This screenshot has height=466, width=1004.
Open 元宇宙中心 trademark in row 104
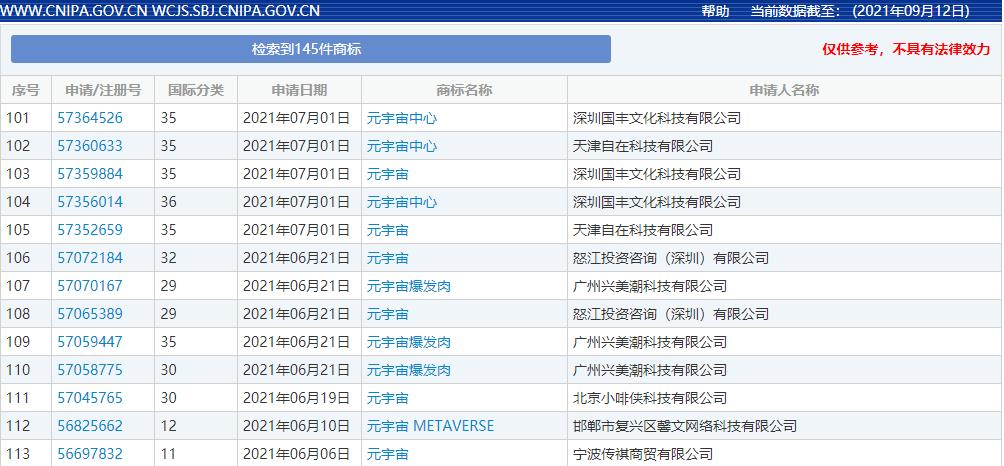[401, 202]
